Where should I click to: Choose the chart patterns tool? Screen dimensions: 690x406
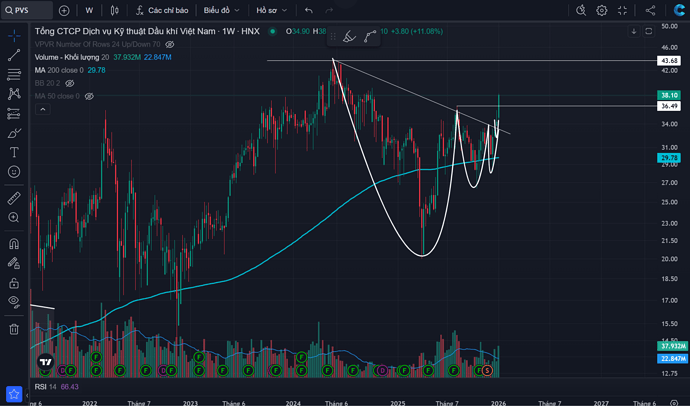point(14,94)
